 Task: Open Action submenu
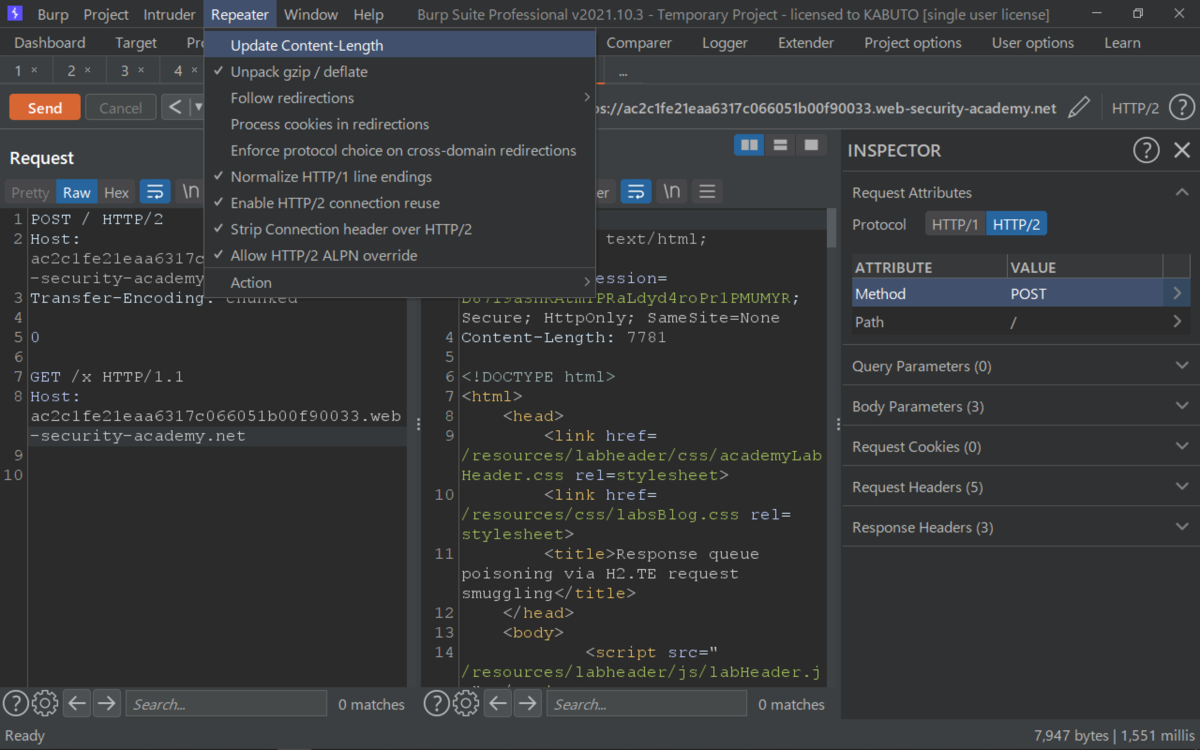(399, 282)
